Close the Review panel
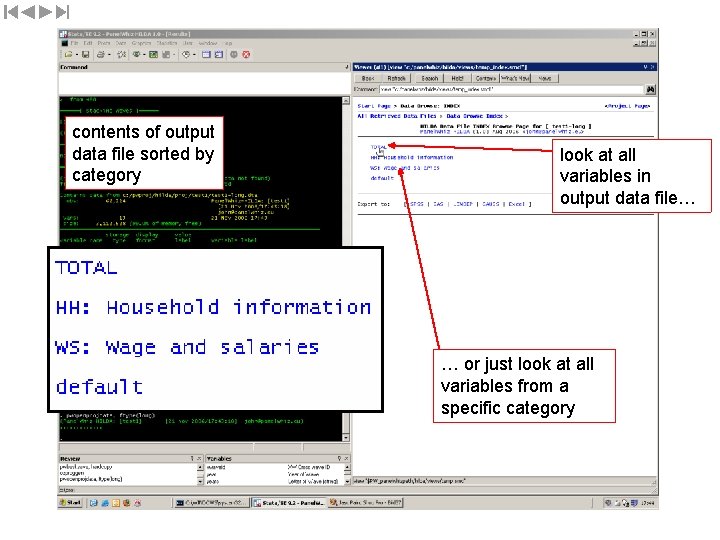The image size is (720, 540). (x=199, y=458)
